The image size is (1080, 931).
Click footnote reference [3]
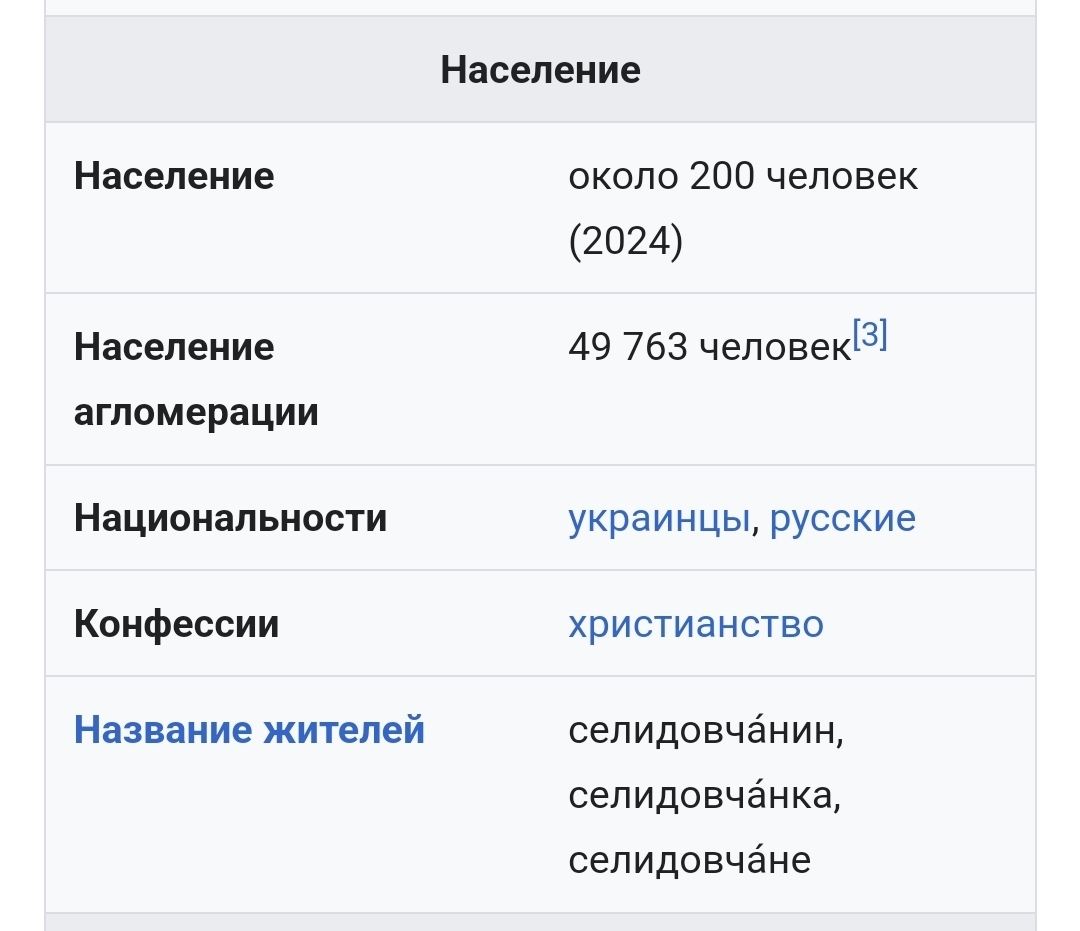click(x=870, y=335)
